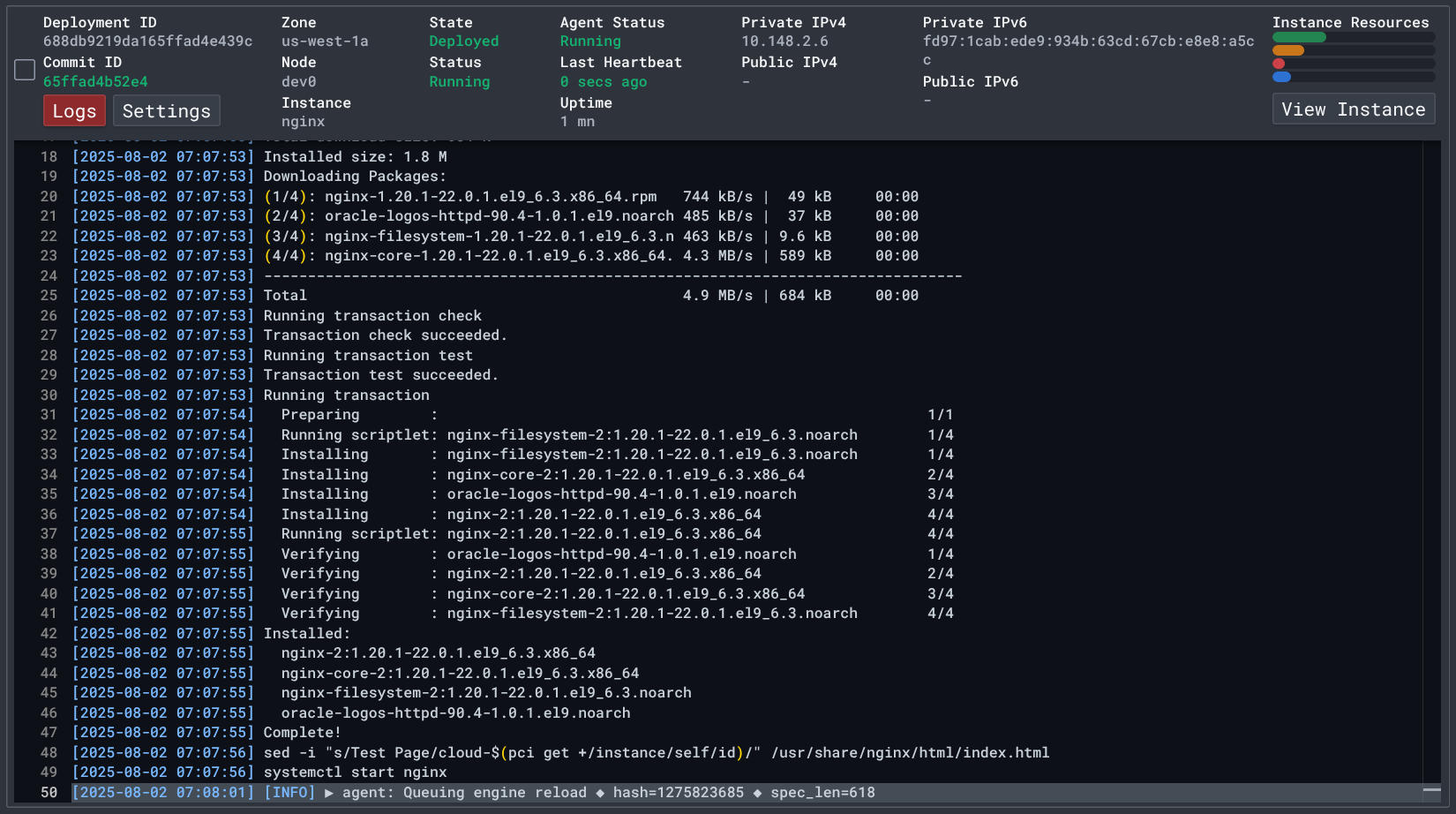Click log line 46 oracle-logos-httpd package

coord(455,713)
